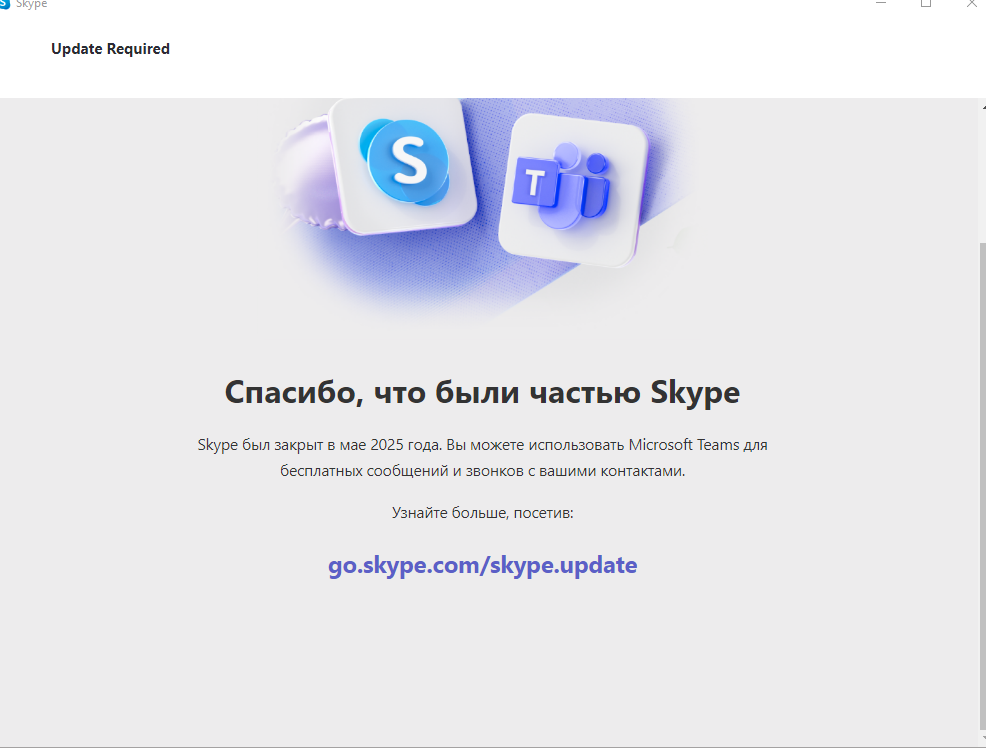This screenshot has height=748, width=986.
Task: Close the Skype window
Action: (972, 3)
